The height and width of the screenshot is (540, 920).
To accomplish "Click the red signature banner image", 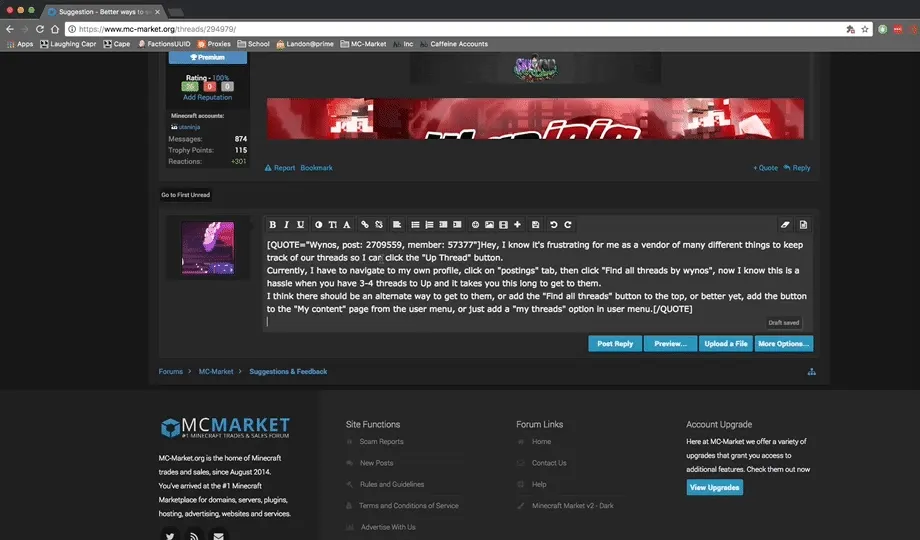I will 535,119.
